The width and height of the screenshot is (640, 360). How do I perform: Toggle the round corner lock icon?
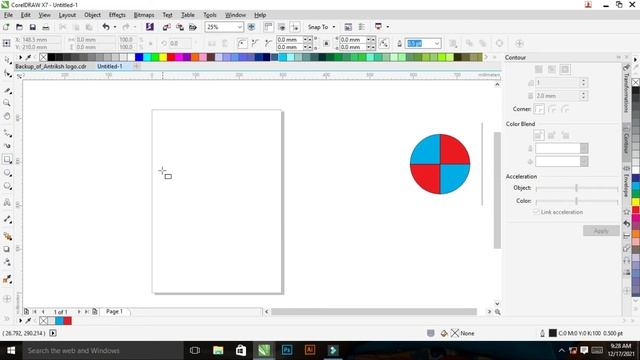pos(326,43)
